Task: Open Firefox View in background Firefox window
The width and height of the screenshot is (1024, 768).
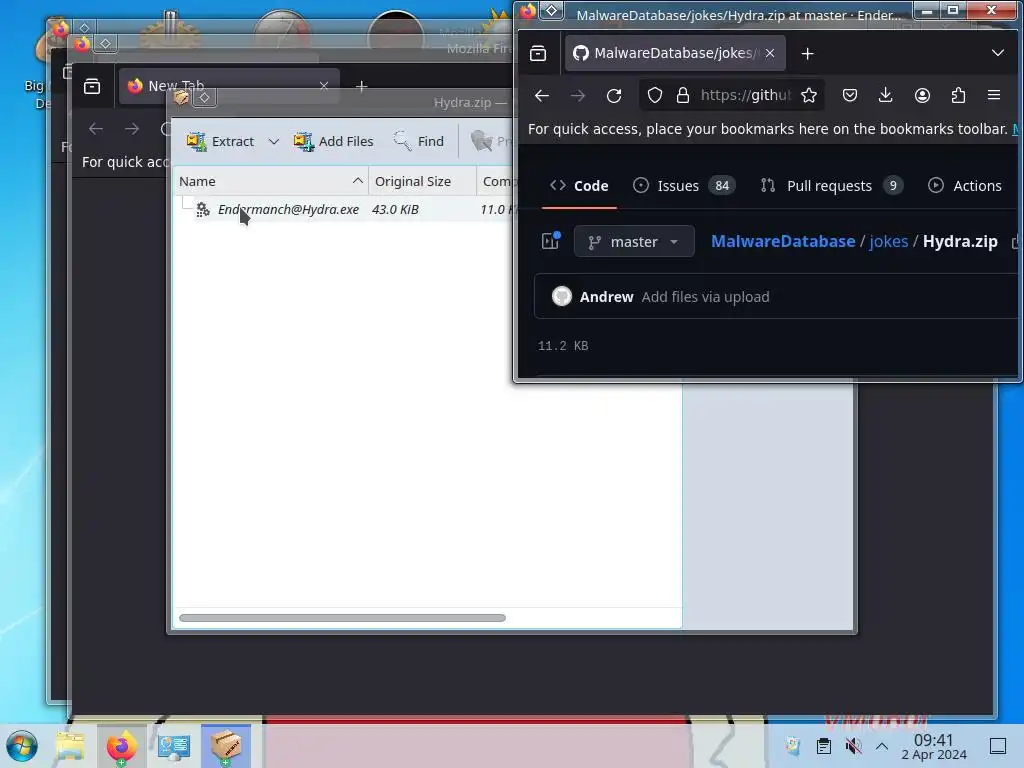Action: pyautogui.click(x=92, y=86)
